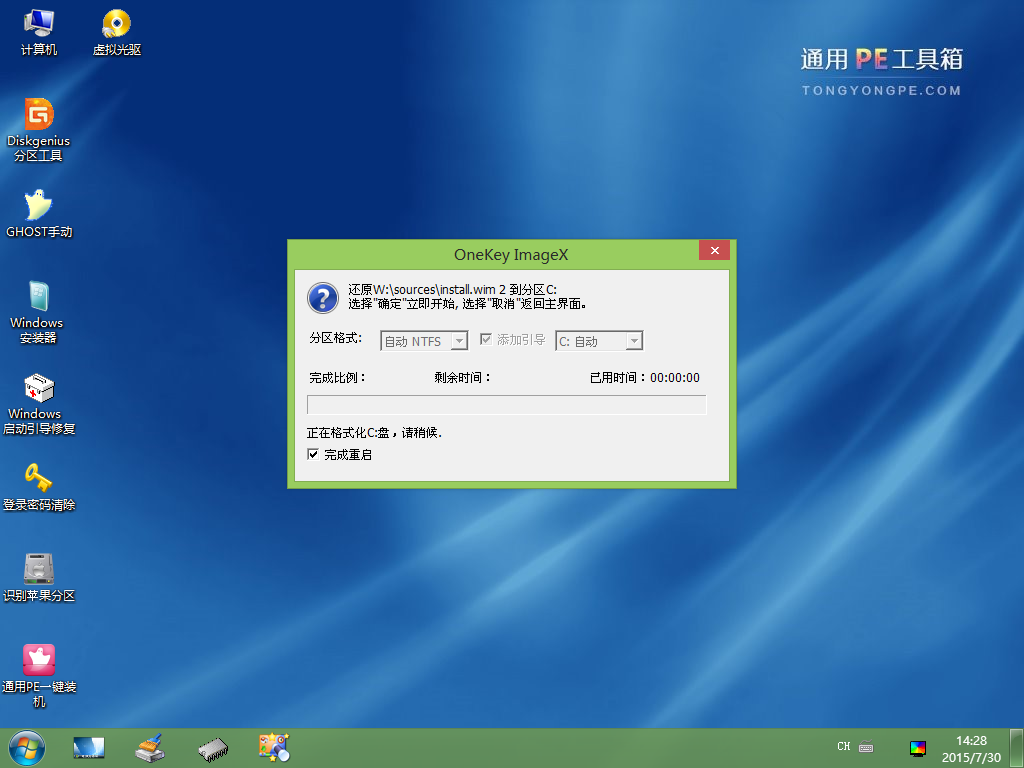Image resolution: width=1024 pixels, height=768 pixels.
Task: Click the taskbar clock 14:28
Action: [971, 741]
